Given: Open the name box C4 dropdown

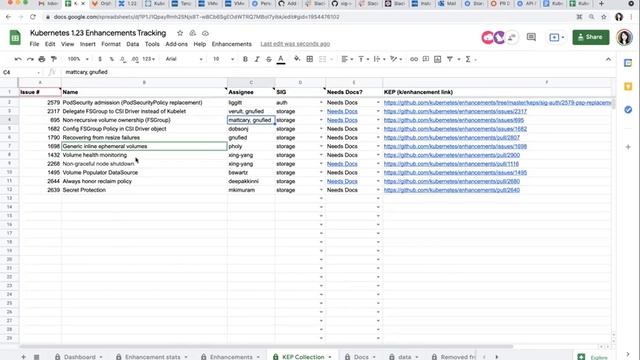Looking at the screenshot, I should (x=39, y=72).
